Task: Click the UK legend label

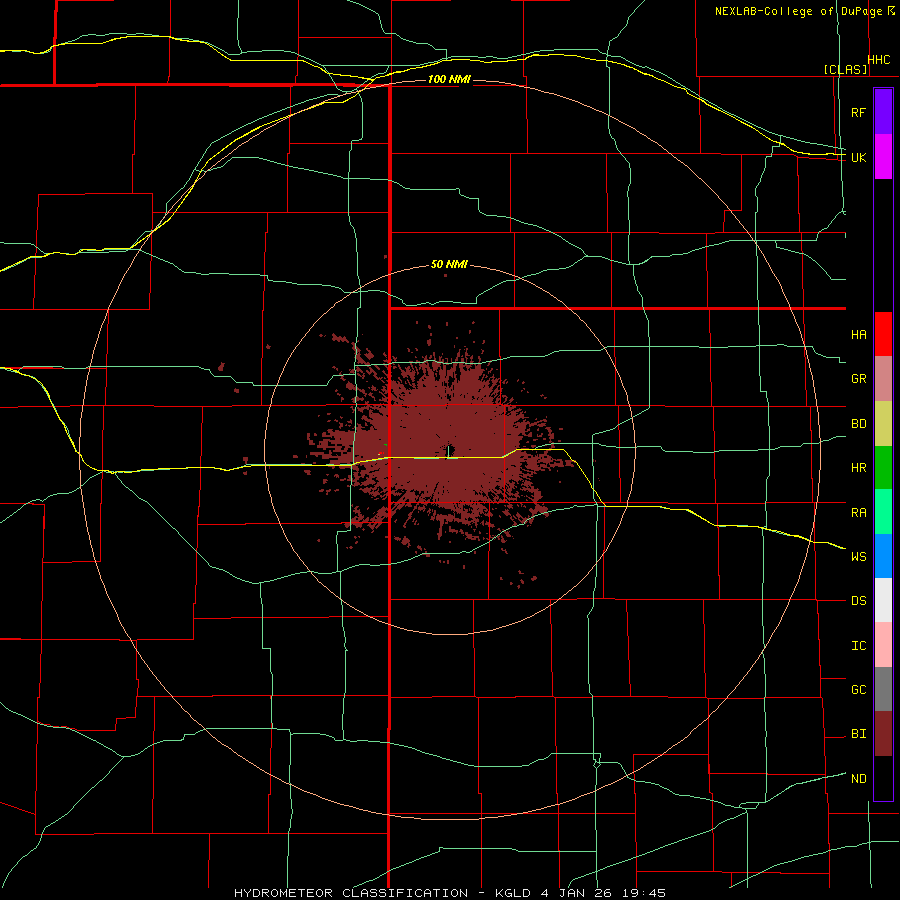Action: [859, 157]
